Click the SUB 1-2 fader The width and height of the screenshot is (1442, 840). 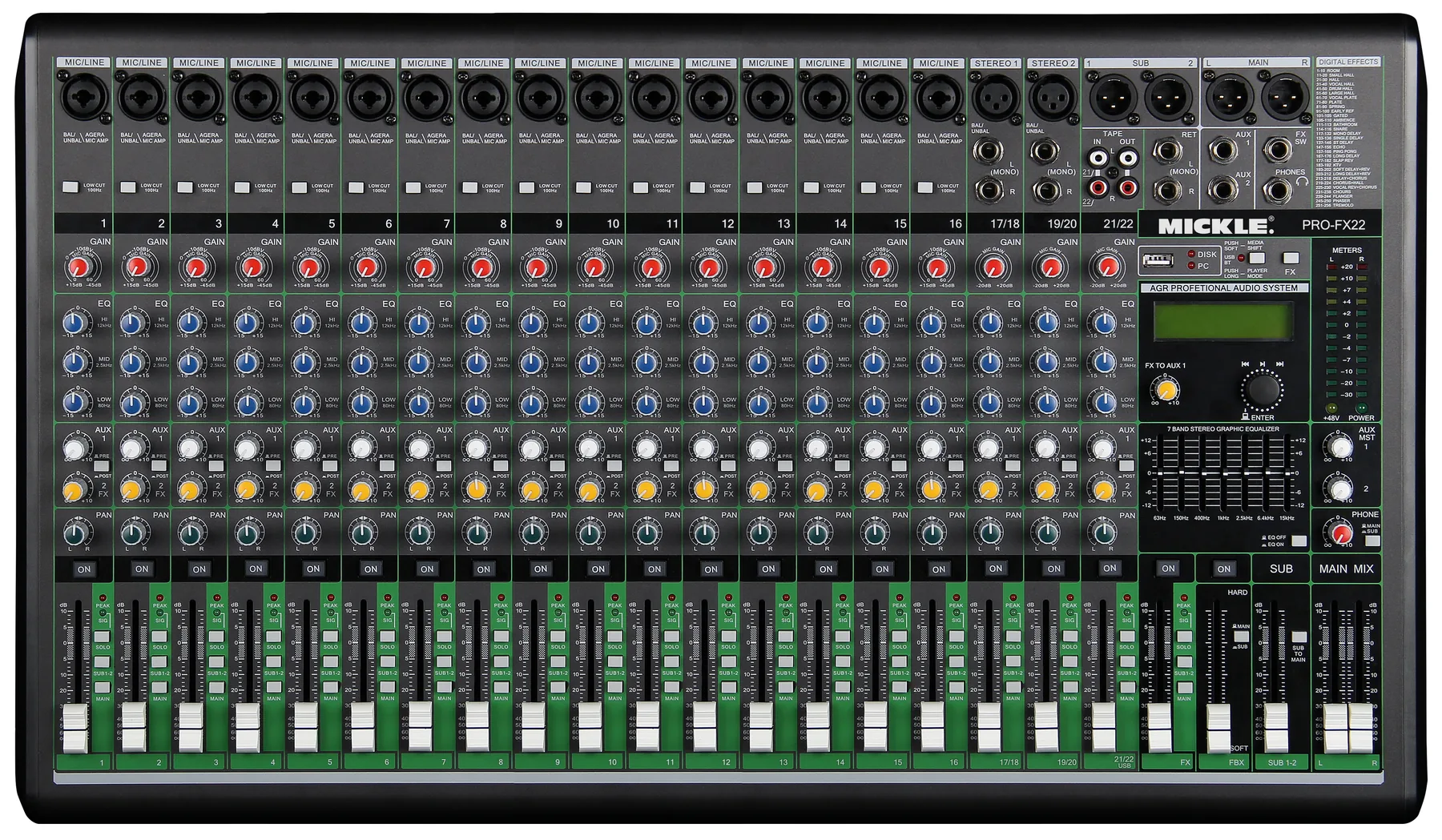pos(1276,727)
